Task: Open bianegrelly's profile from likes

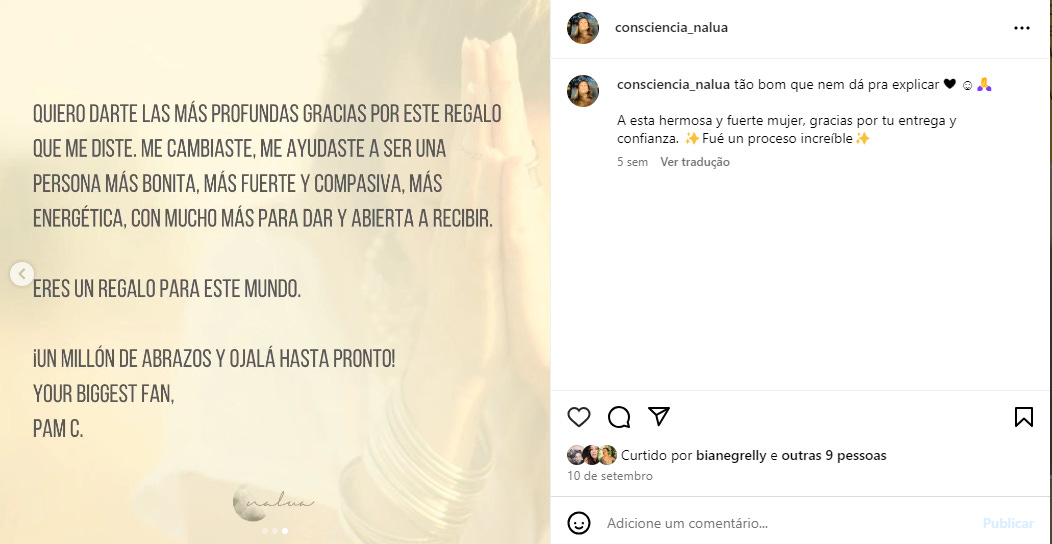Action: (731, 455)
